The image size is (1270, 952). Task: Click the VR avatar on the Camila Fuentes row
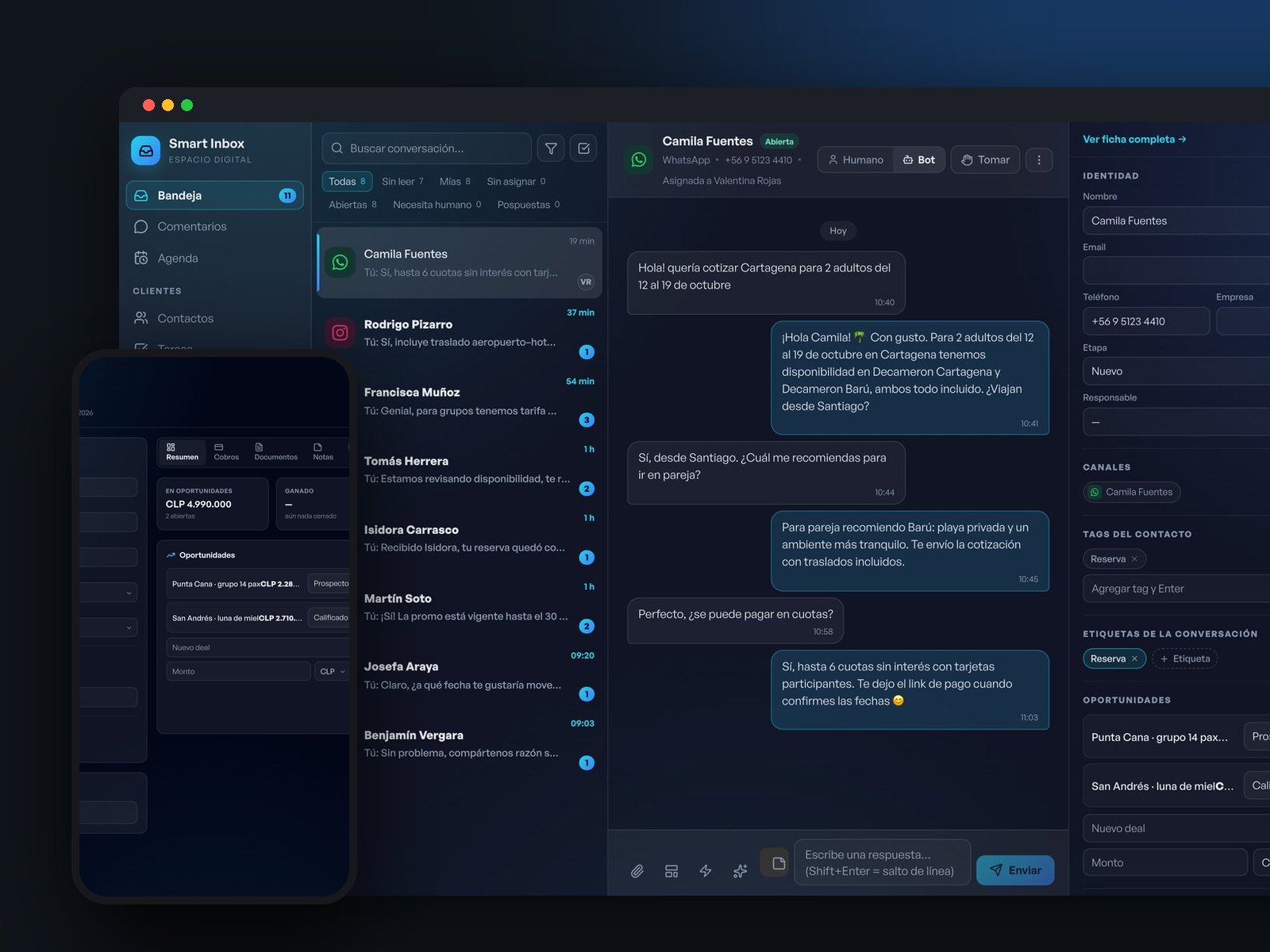pos(586,282)
